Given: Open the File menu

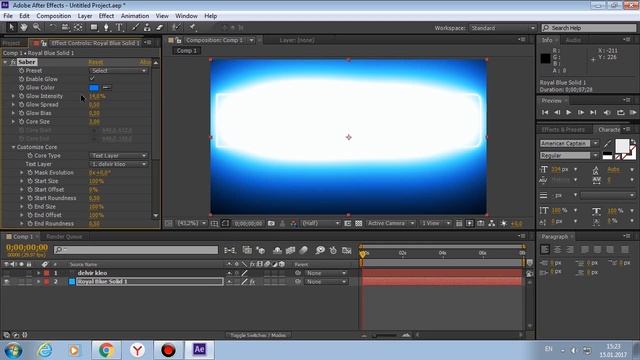Looking at the screenshot, I should click(x=8, y=16).
